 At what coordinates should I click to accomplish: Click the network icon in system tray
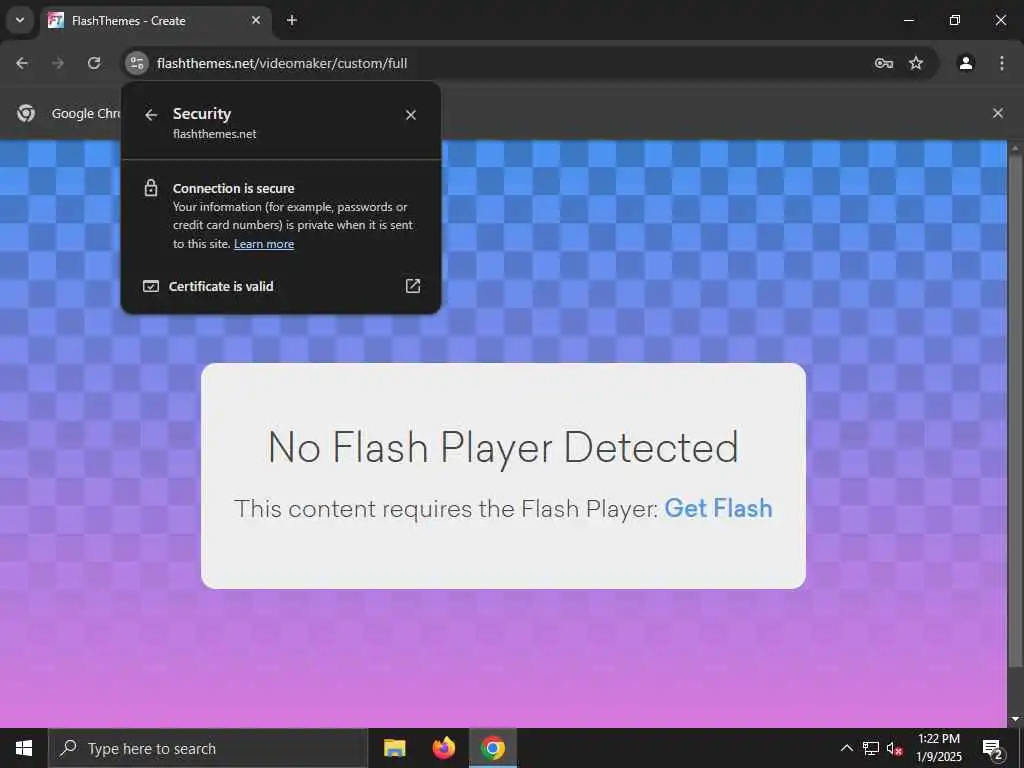[871, 748]
